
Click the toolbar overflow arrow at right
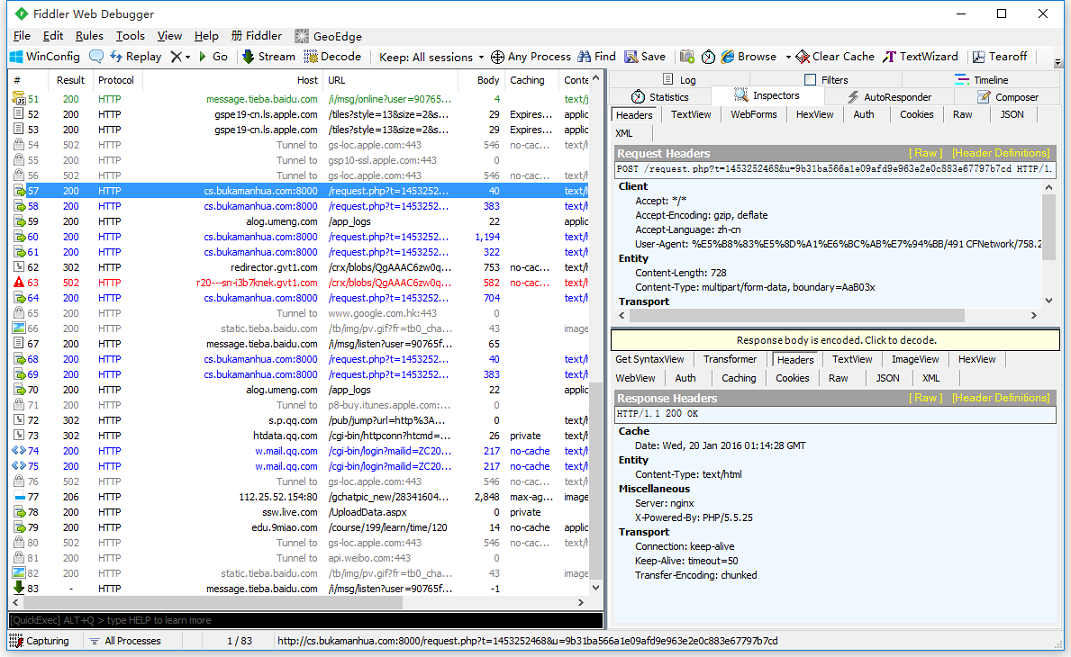(x=1058, y=62)
